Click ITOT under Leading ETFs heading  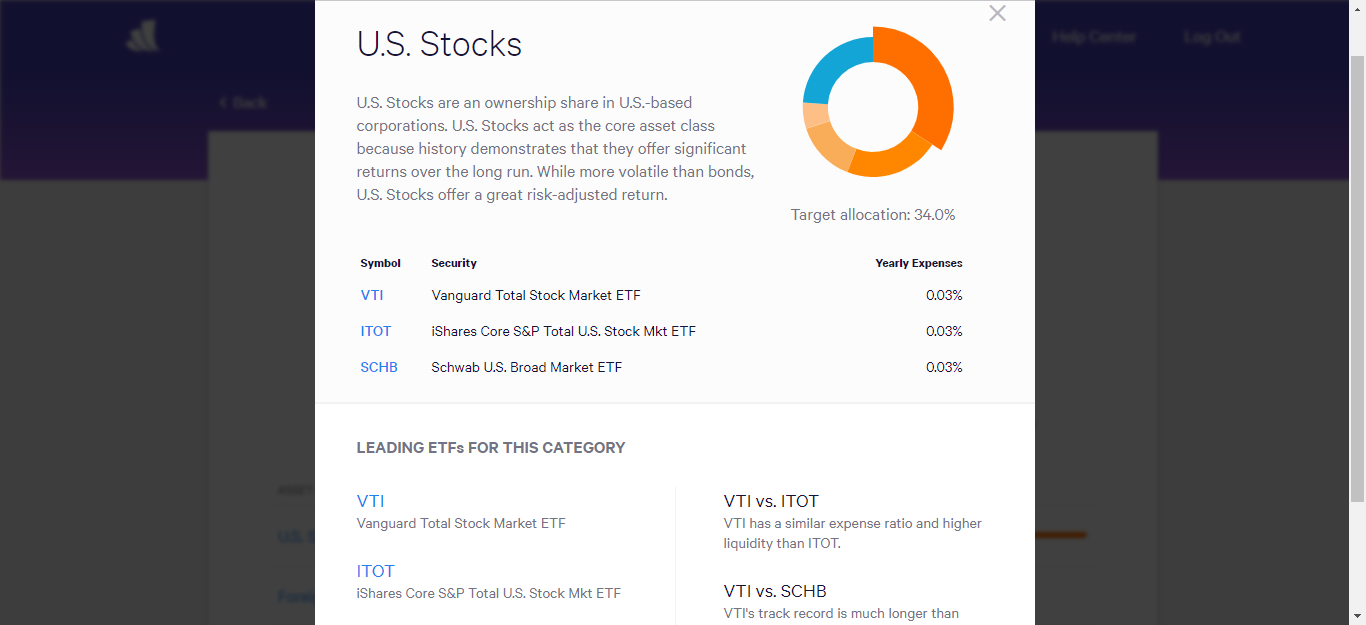point(375,571)
